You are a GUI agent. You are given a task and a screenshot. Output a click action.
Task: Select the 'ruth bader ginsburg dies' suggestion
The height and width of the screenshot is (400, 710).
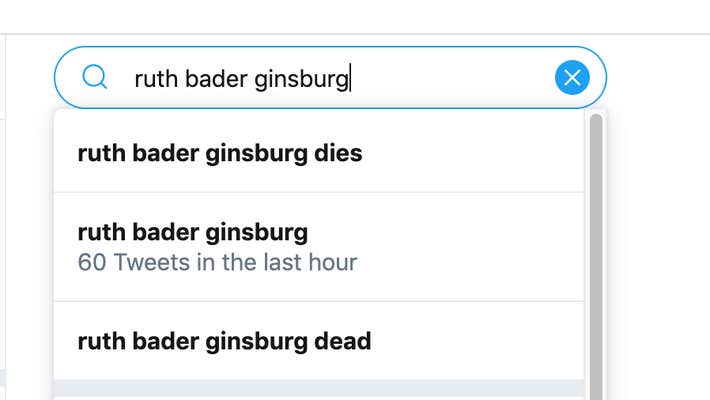click(319, 153)
